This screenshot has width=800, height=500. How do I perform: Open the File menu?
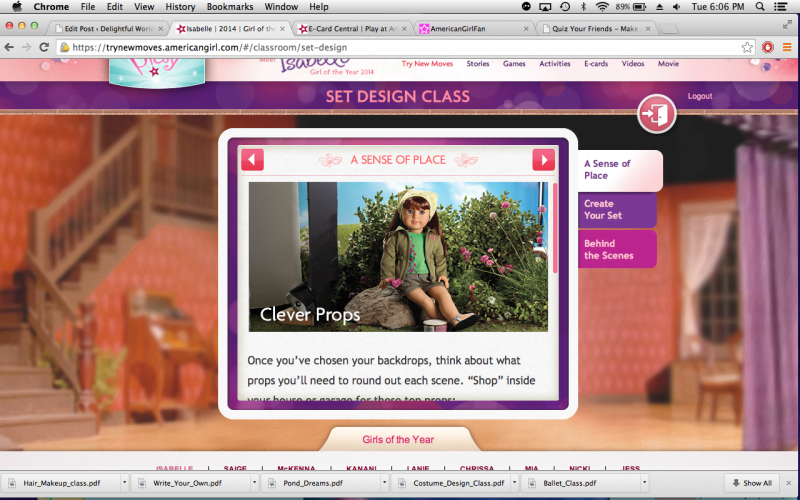click(88, 7)
